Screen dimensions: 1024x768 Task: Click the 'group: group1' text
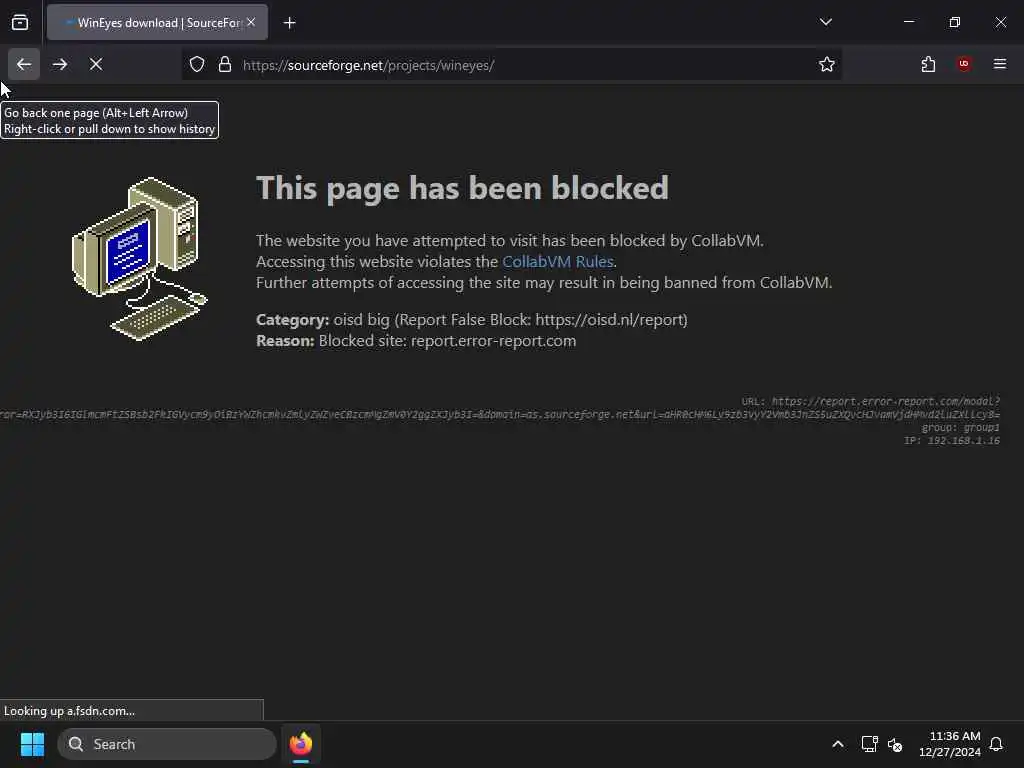[x=961, y=428]
